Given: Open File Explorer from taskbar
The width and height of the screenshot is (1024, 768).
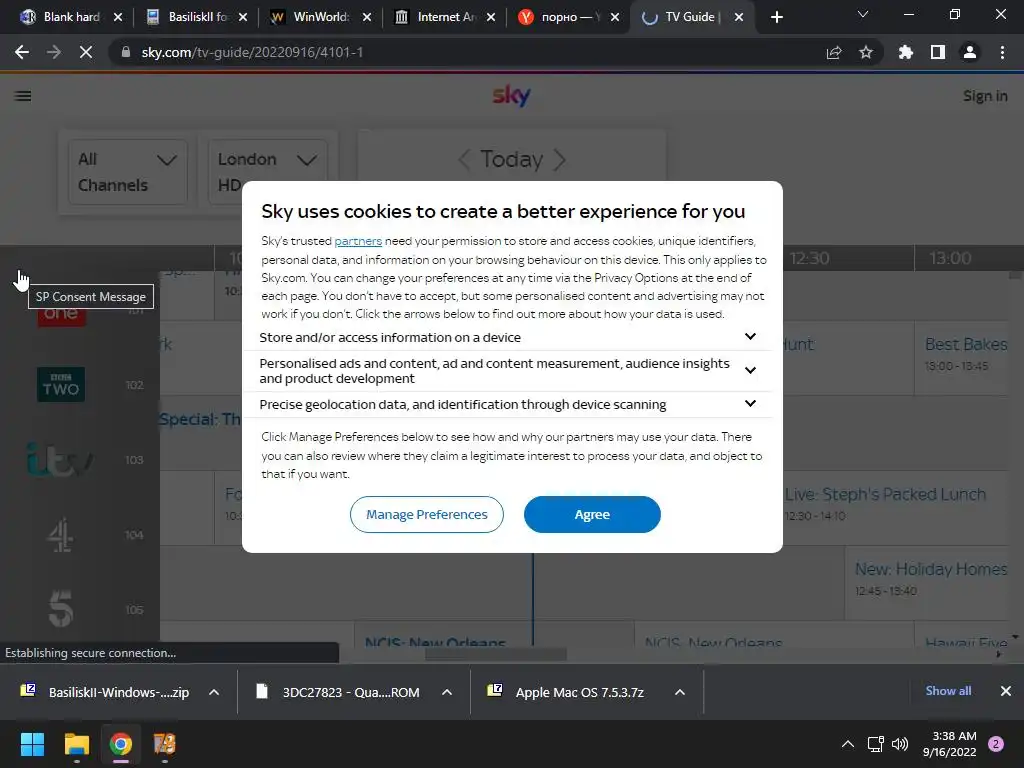Looking at the screenshot, I should pyautogui.click(x=76, y=744).
